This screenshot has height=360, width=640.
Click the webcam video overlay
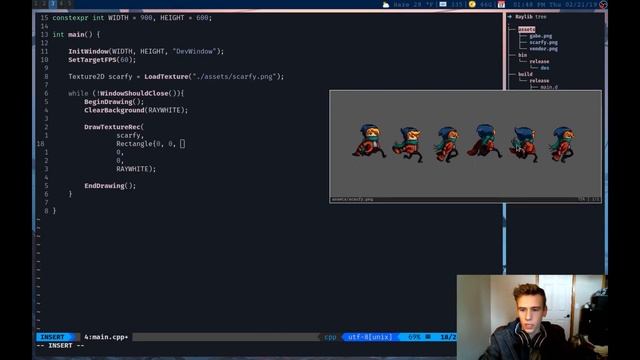click(532, 317)
